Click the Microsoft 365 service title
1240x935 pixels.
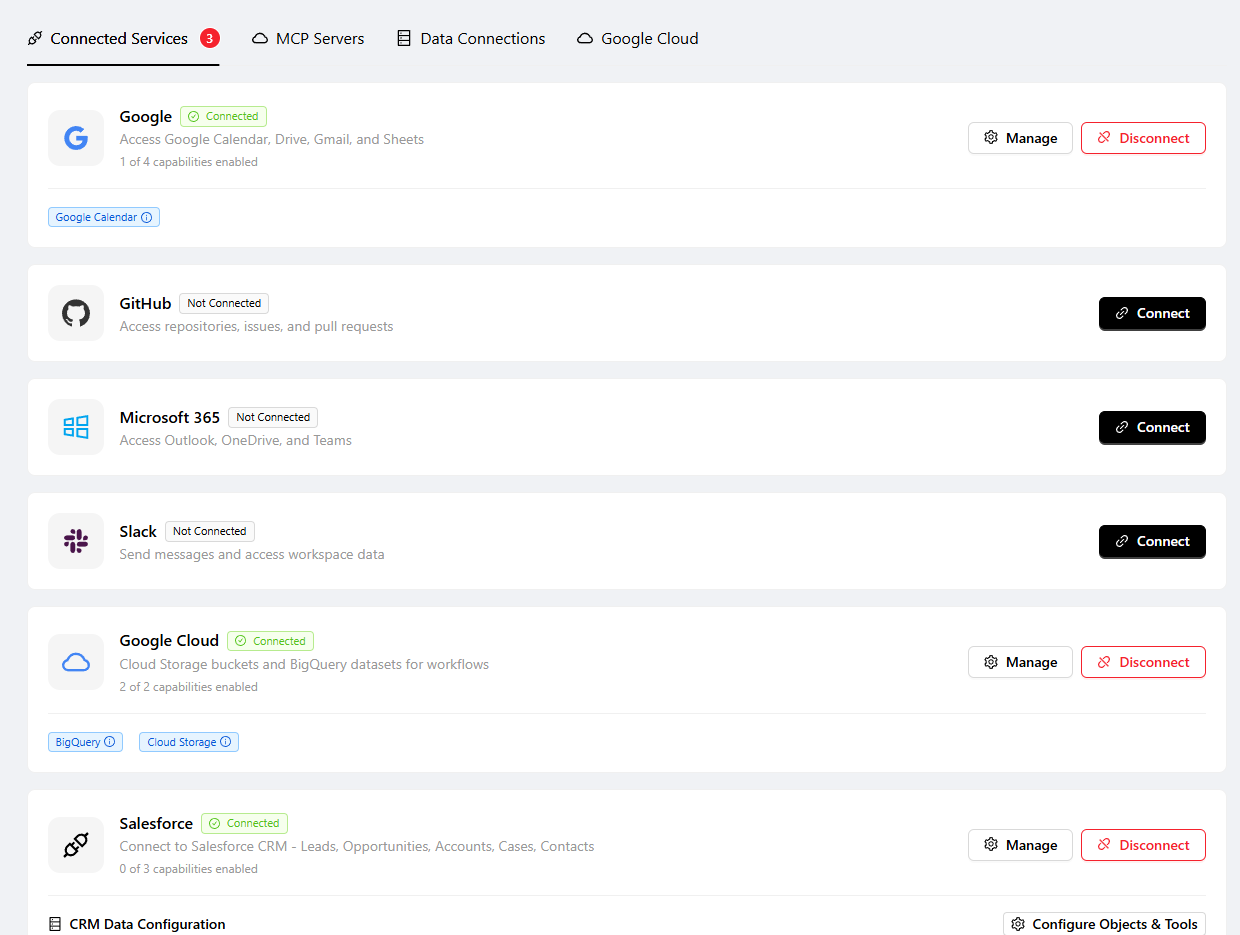pyautogui.click(x=170, y=417)
